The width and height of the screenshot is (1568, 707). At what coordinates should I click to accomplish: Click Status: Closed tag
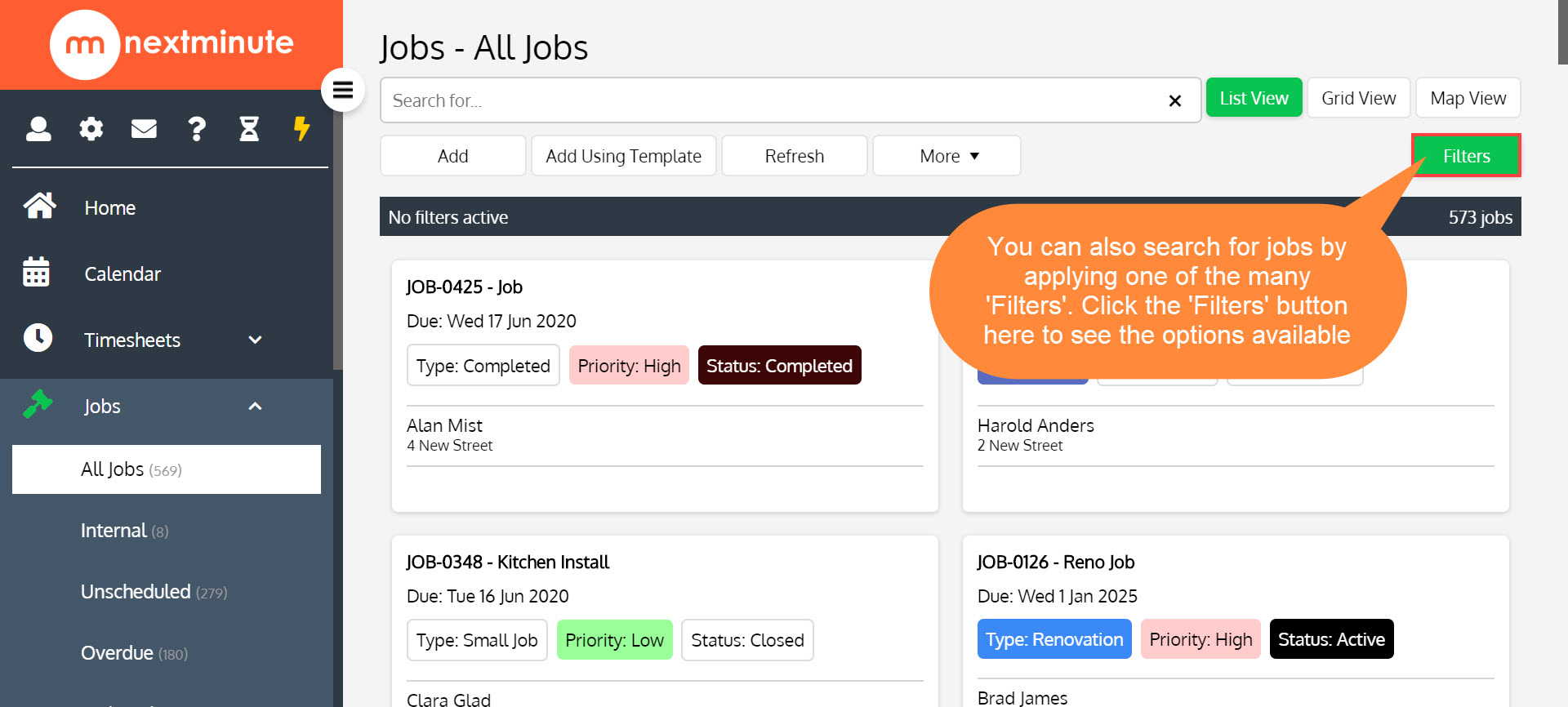tap(748, 640)
